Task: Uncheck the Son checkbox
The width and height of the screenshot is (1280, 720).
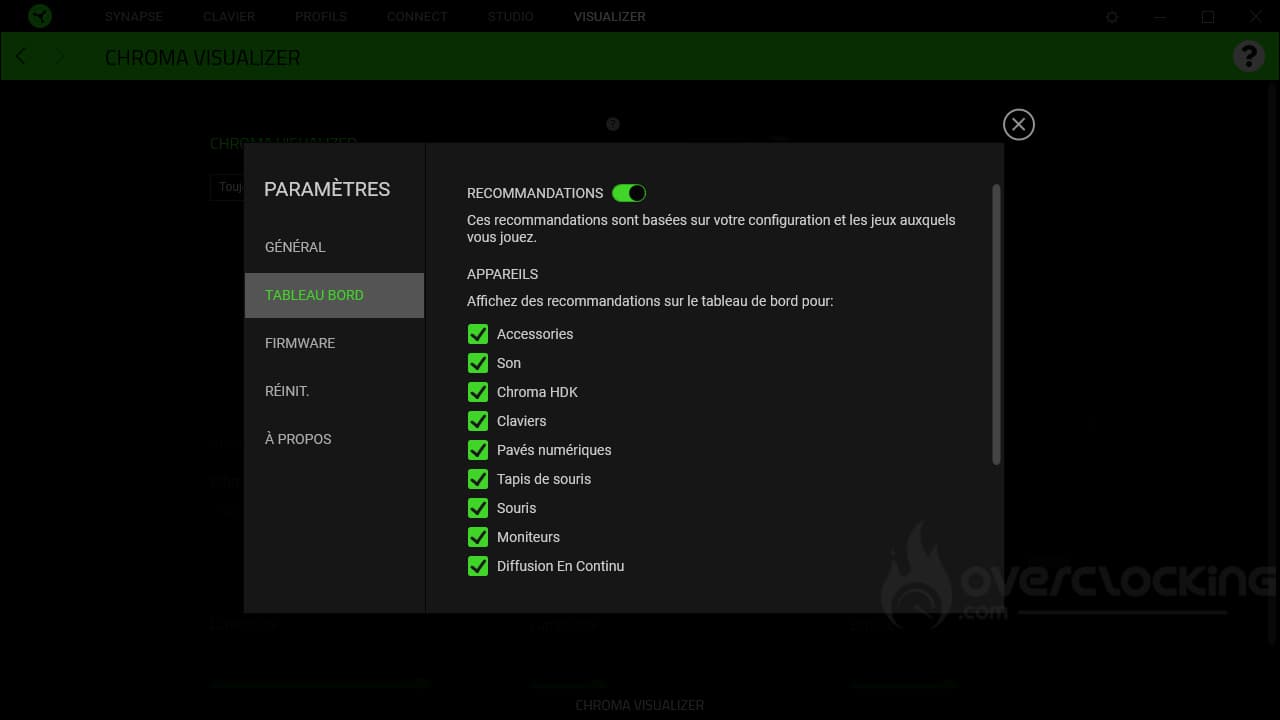Action: pos(478,363)
